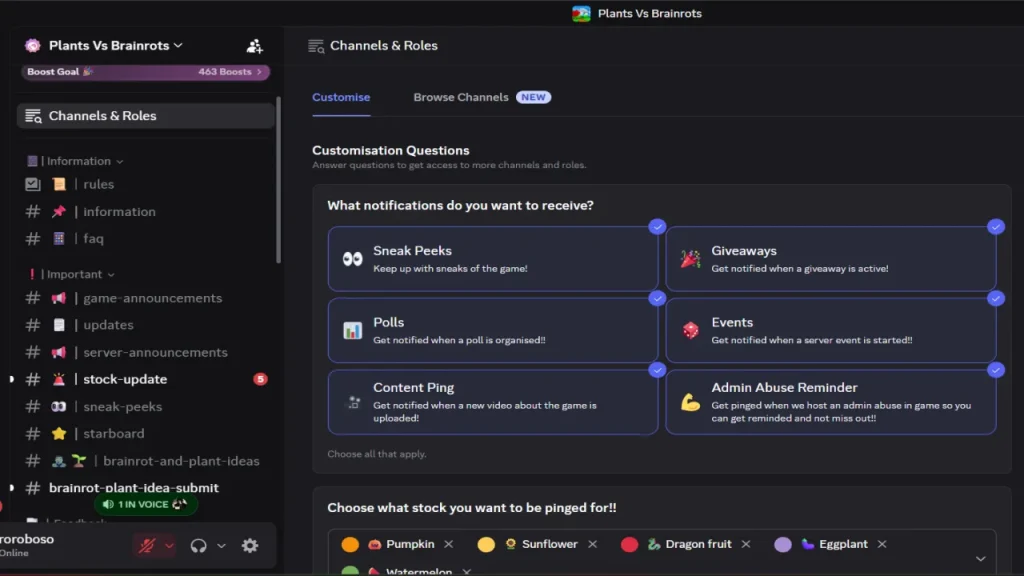
Task: Click the Giveaways party popper emoji
Action: click(x=690, y=259)
